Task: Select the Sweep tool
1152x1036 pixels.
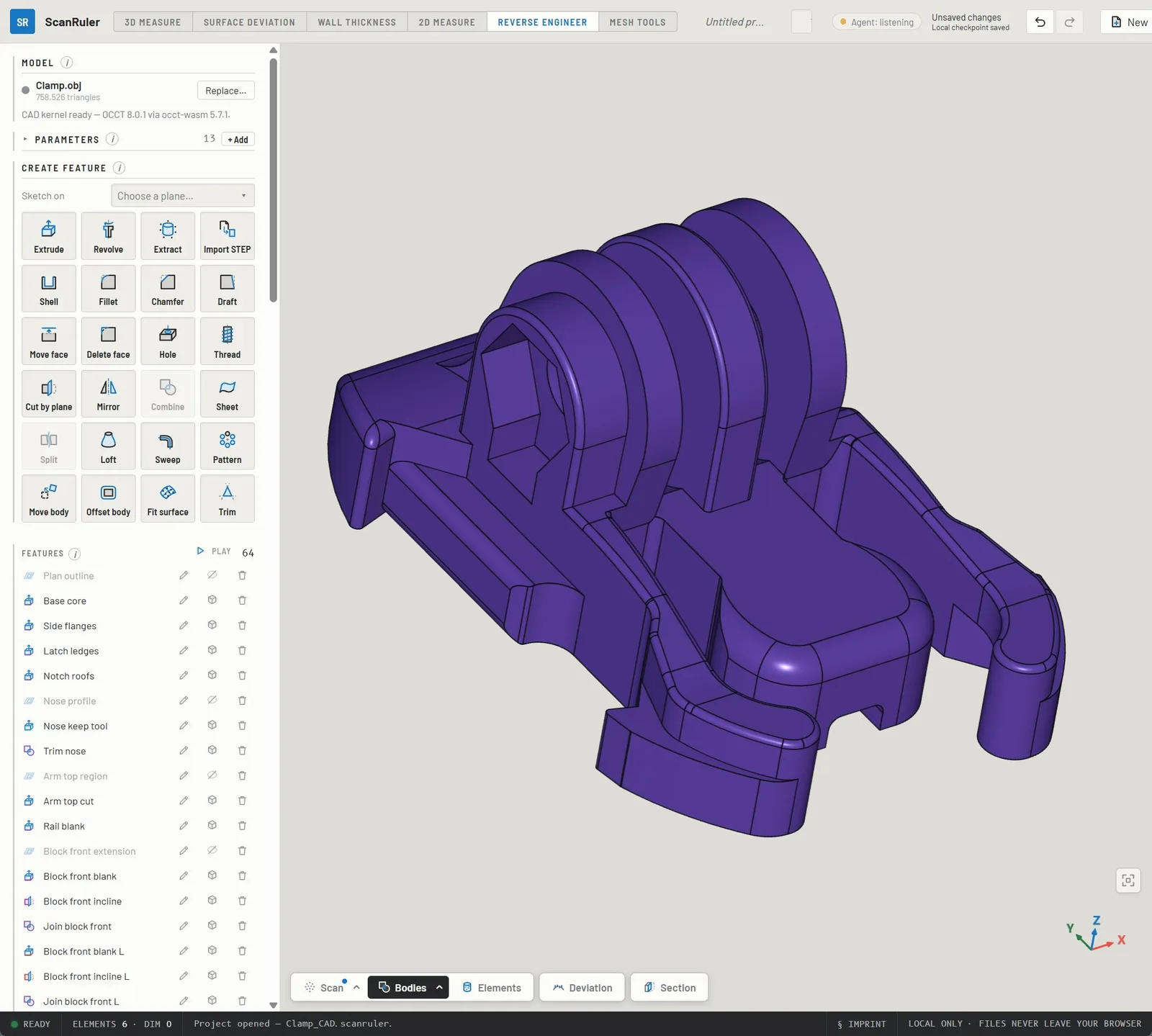Action: (x=168, y=446)
